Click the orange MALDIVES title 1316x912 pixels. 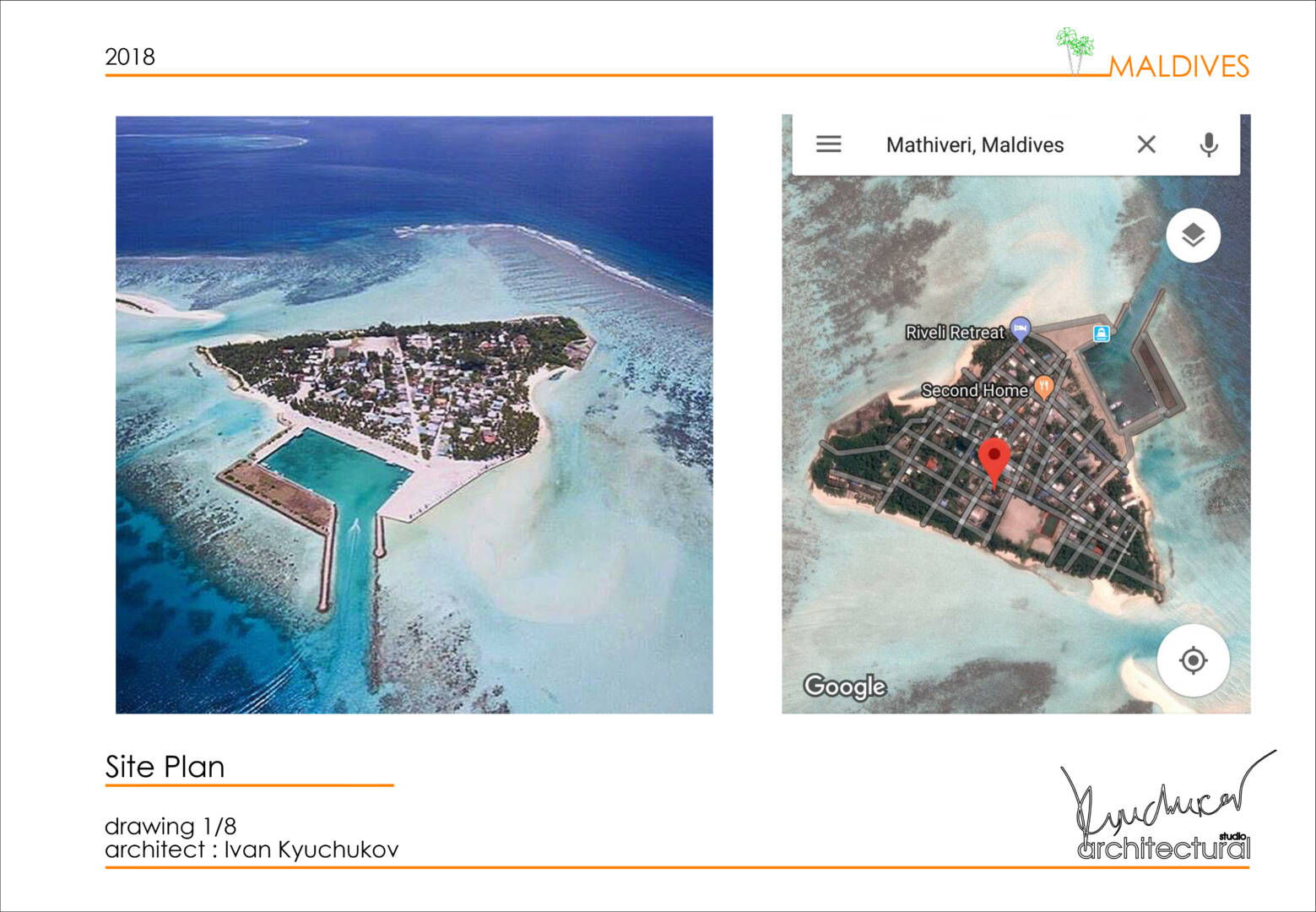point(1178,67)
